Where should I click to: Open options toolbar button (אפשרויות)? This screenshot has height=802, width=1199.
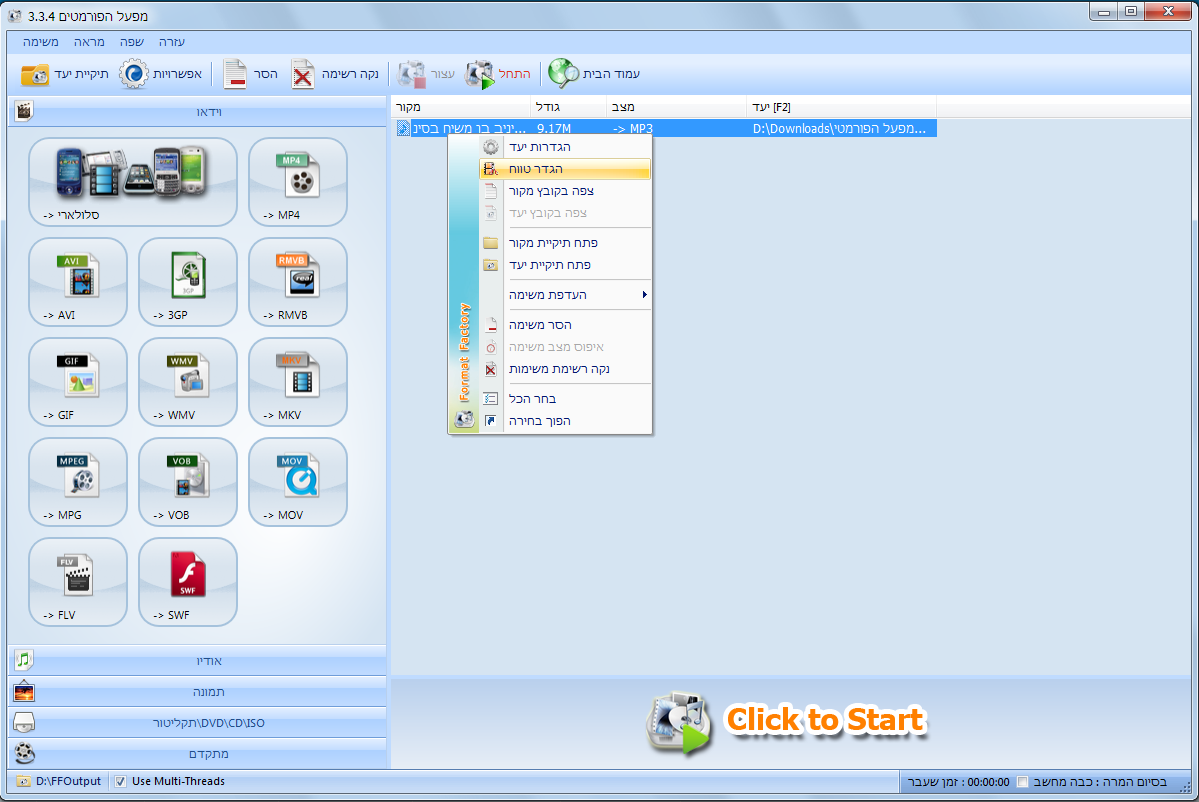tap(161, 74)
